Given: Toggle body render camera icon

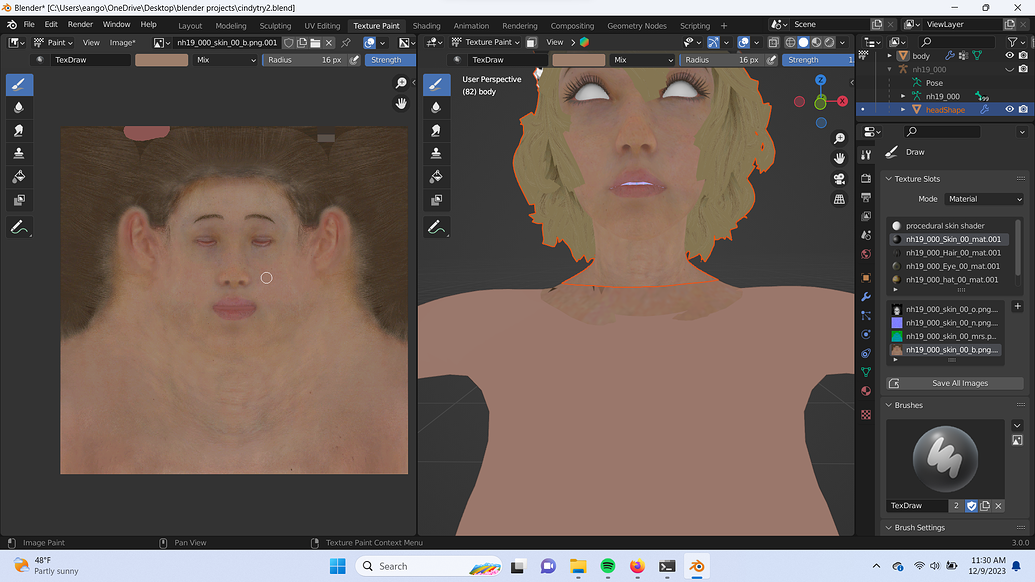Looking at the screenshot, I should 1023,55.
